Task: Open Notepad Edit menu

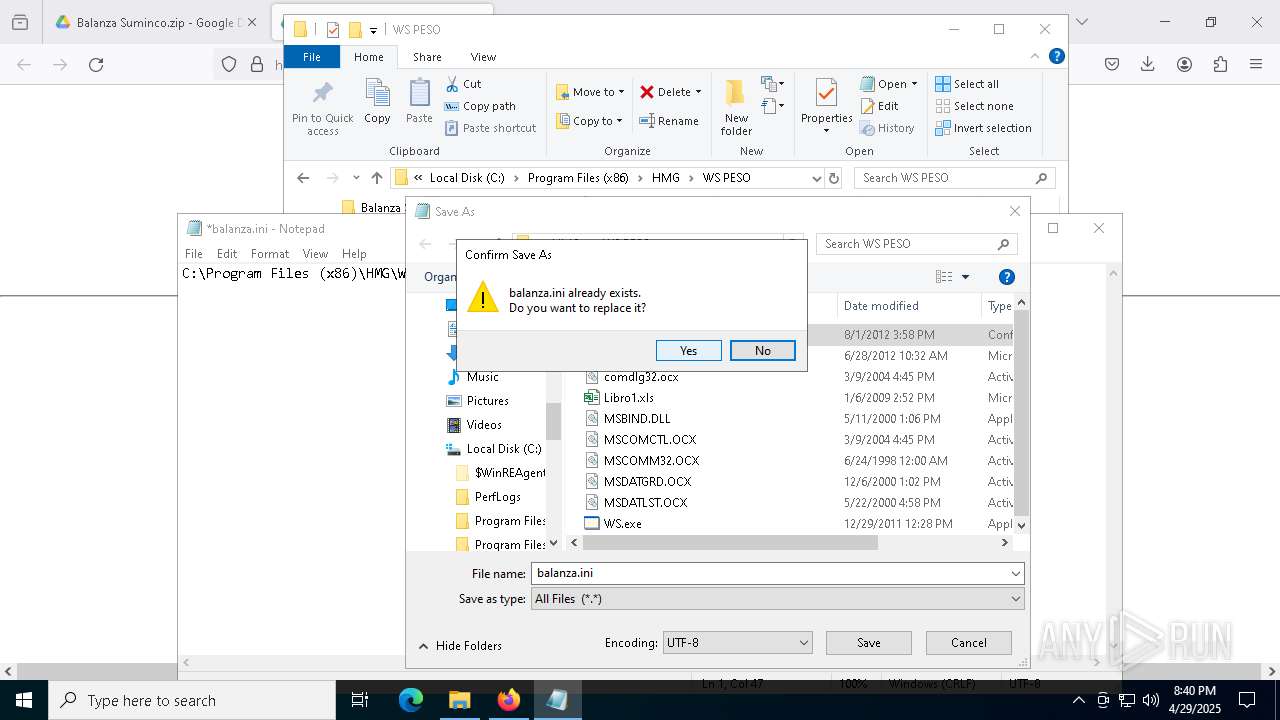Action: pyautogui.click(x=227, y=254)
